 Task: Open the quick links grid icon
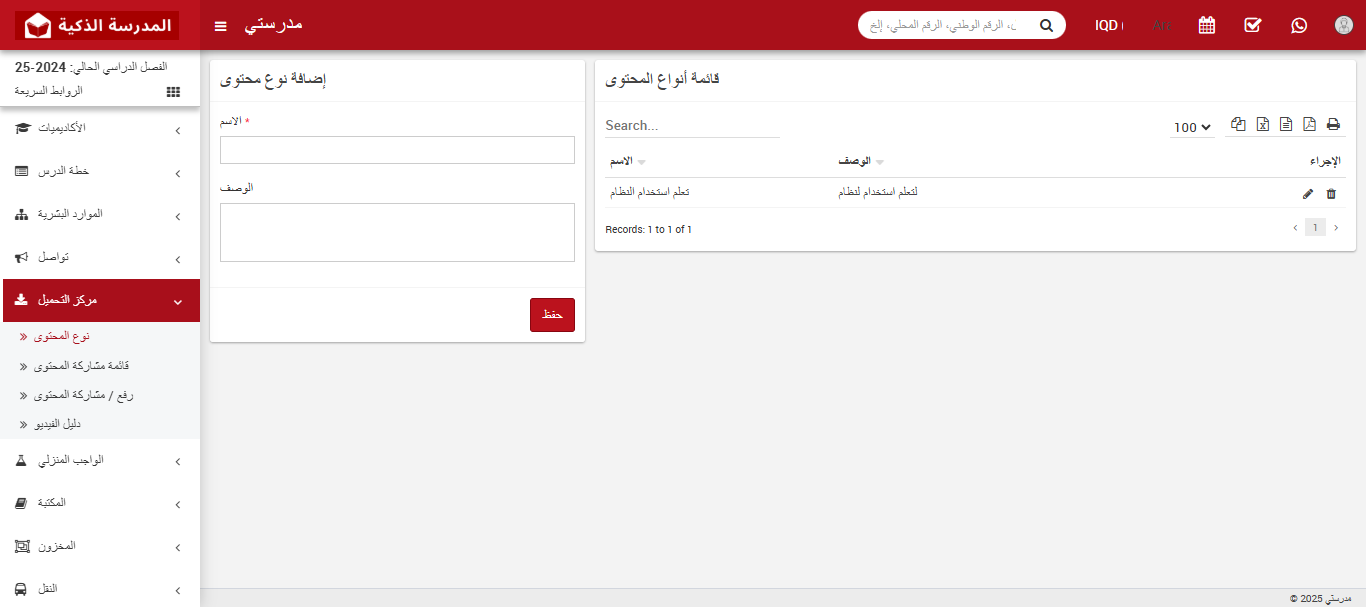[x=172, y=91]
